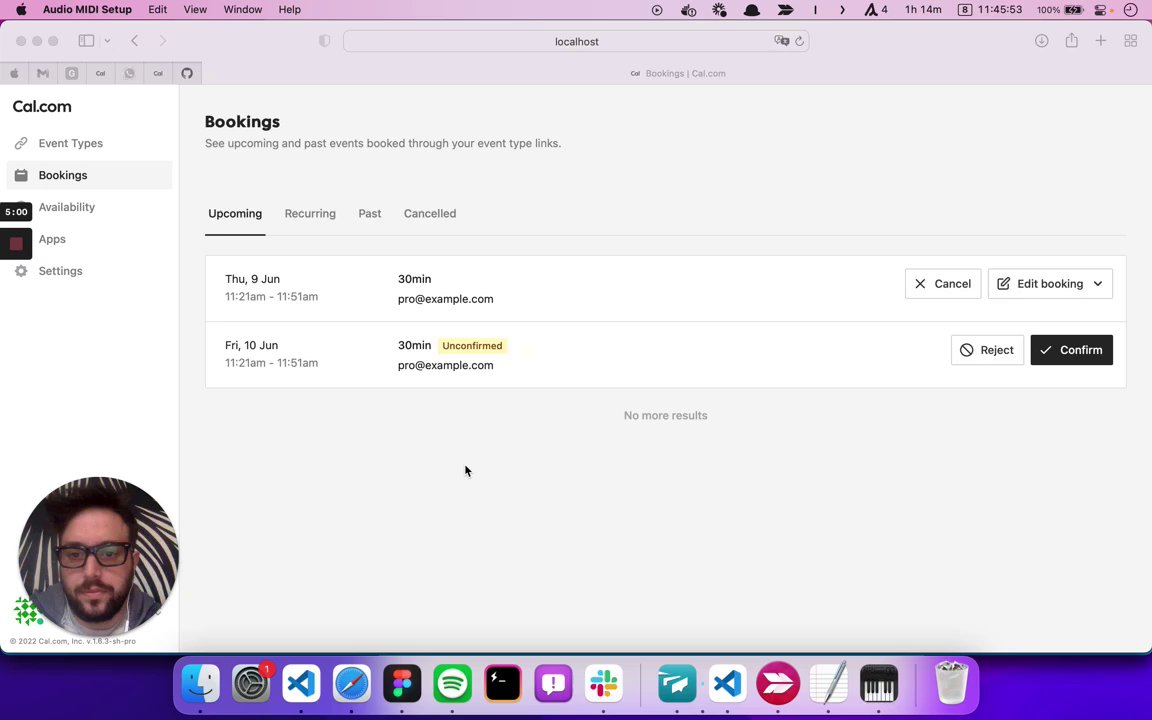Open the View menu
Screen dimensions: 1152x720
click(195, 10)
